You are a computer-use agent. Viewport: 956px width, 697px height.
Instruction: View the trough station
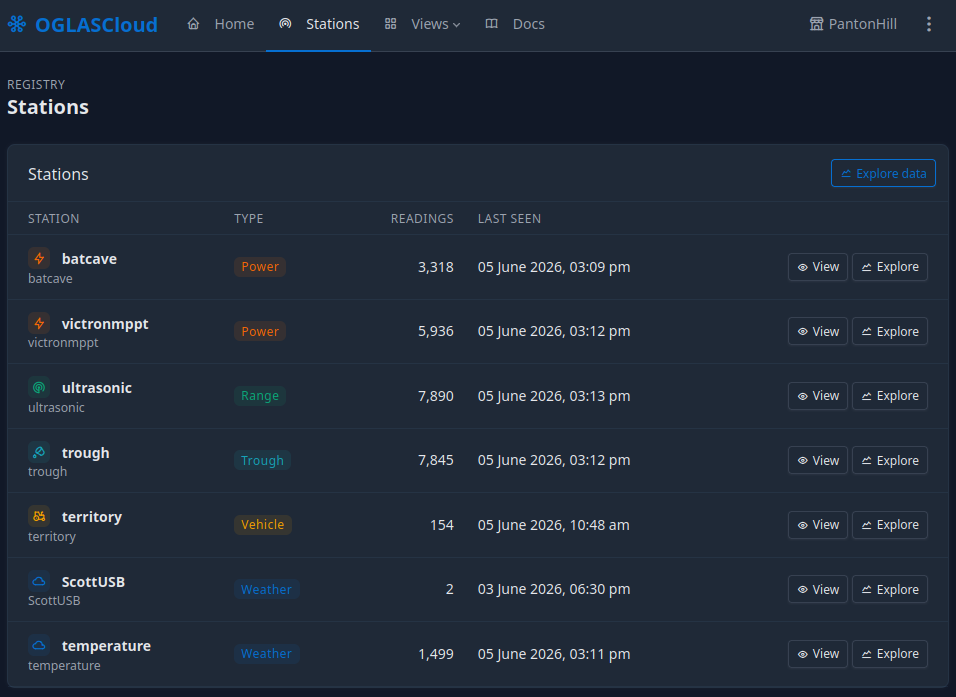coord(818,460)
